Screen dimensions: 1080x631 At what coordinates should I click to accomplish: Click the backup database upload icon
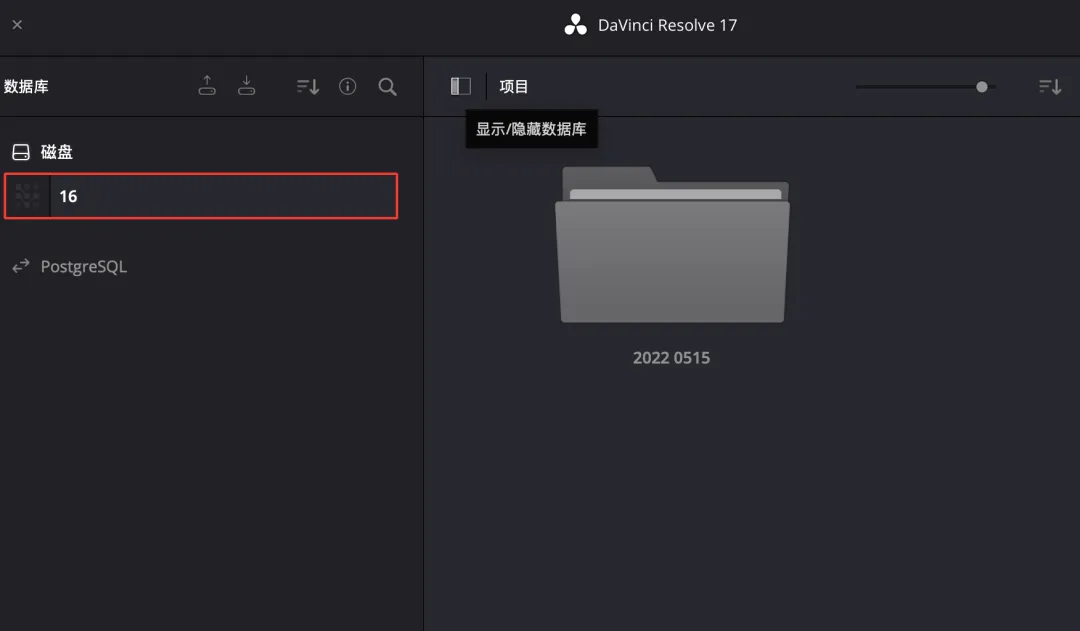pos(207,85)
